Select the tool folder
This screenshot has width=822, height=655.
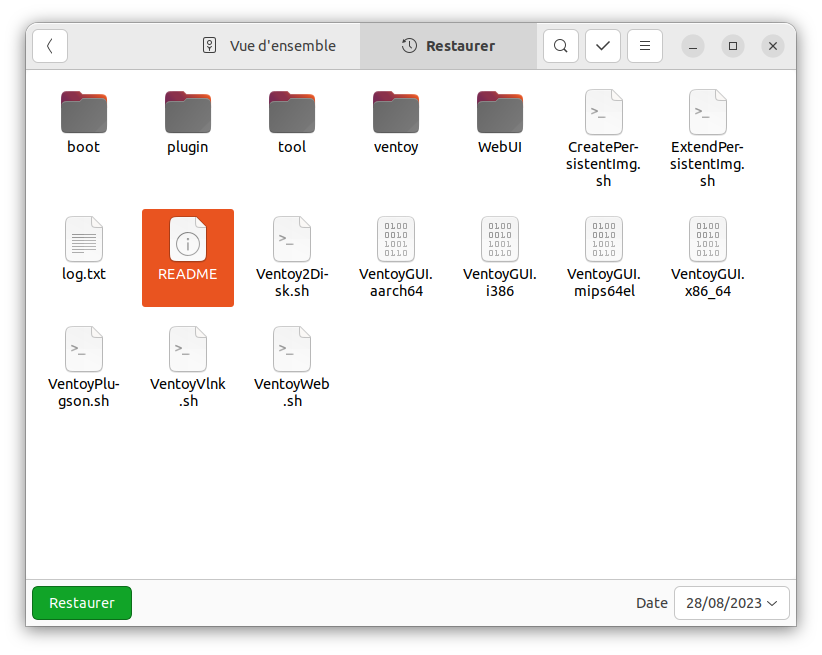[x=291, y=123]
